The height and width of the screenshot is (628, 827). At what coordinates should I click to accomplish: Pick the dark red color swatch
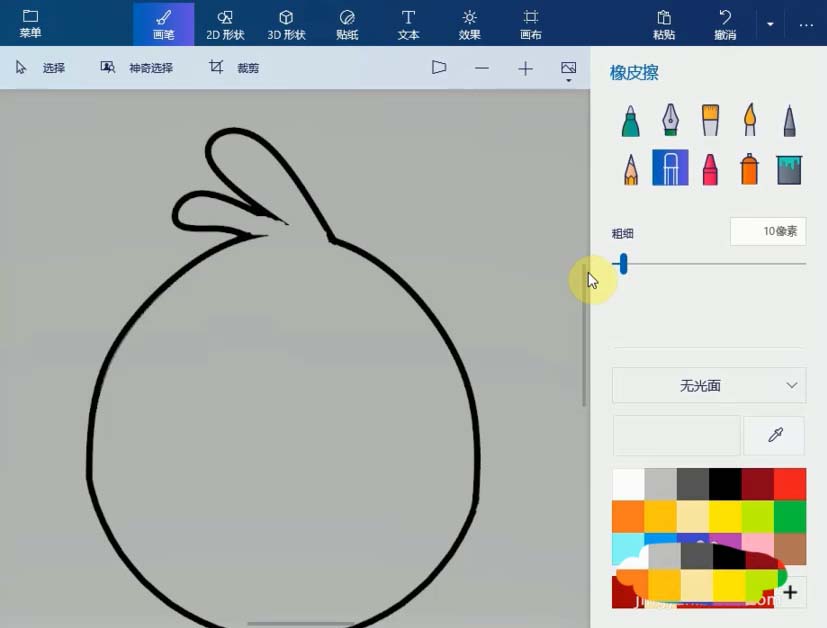point(757,484)
